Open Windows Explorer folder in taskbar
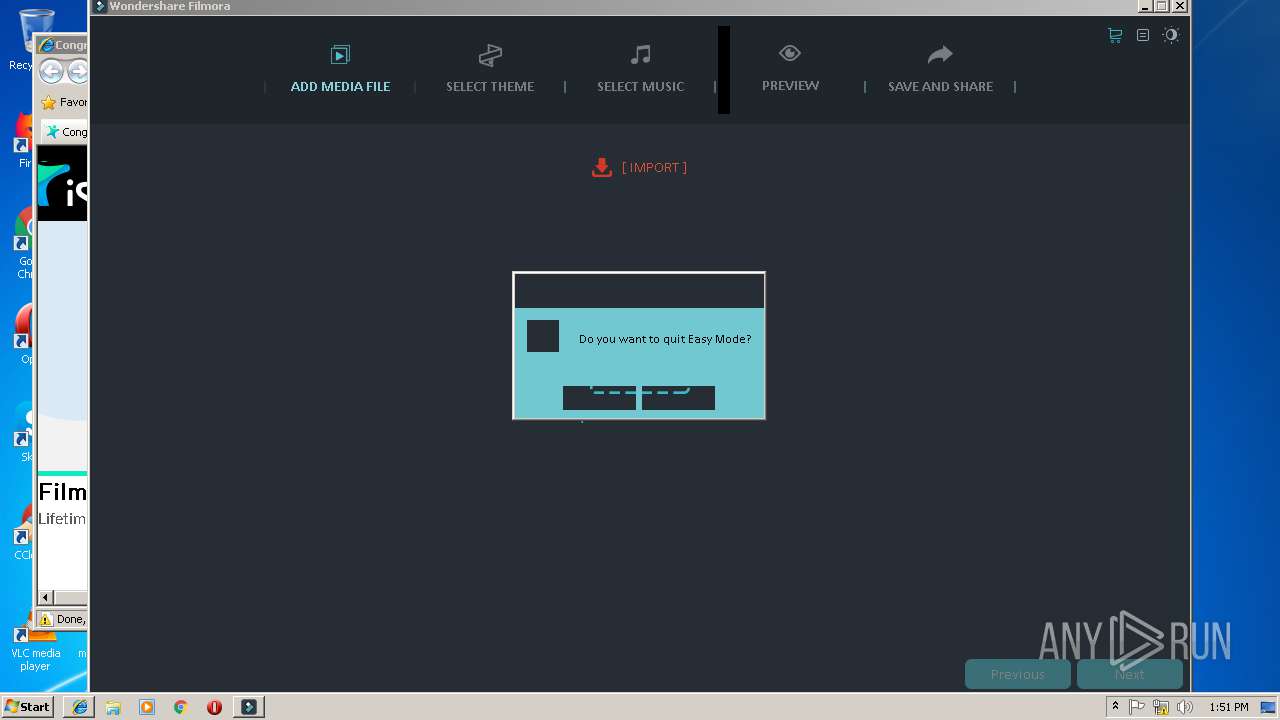 [x=113, y=706]
